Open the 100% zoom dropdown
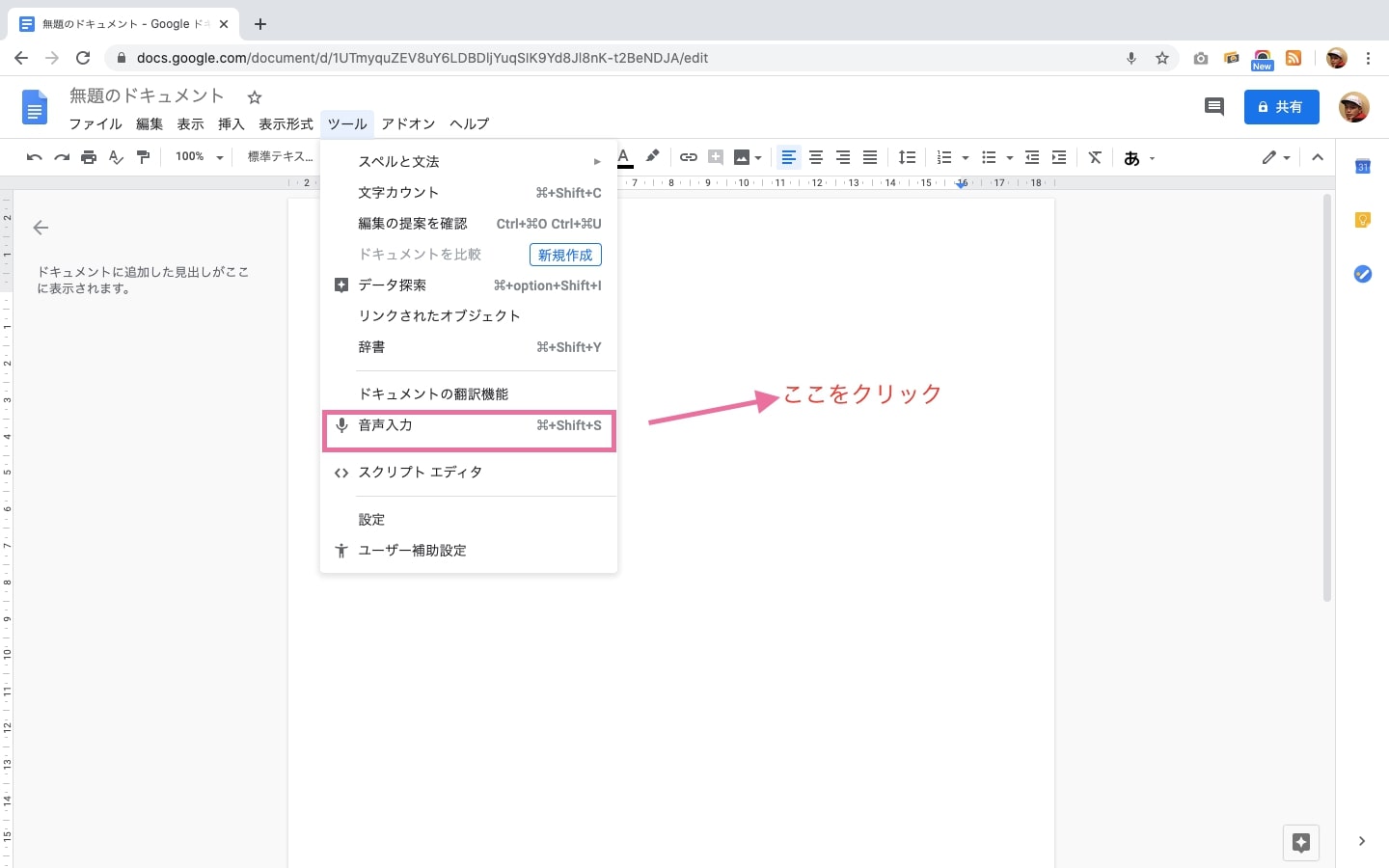 [199, 157]
